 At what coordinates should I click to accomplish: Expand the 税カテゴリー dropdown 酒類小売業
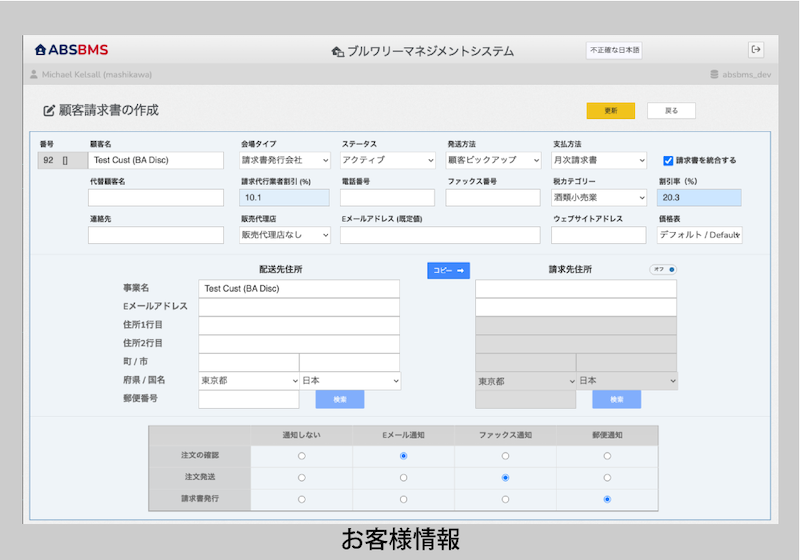click(x=599, y=197)
